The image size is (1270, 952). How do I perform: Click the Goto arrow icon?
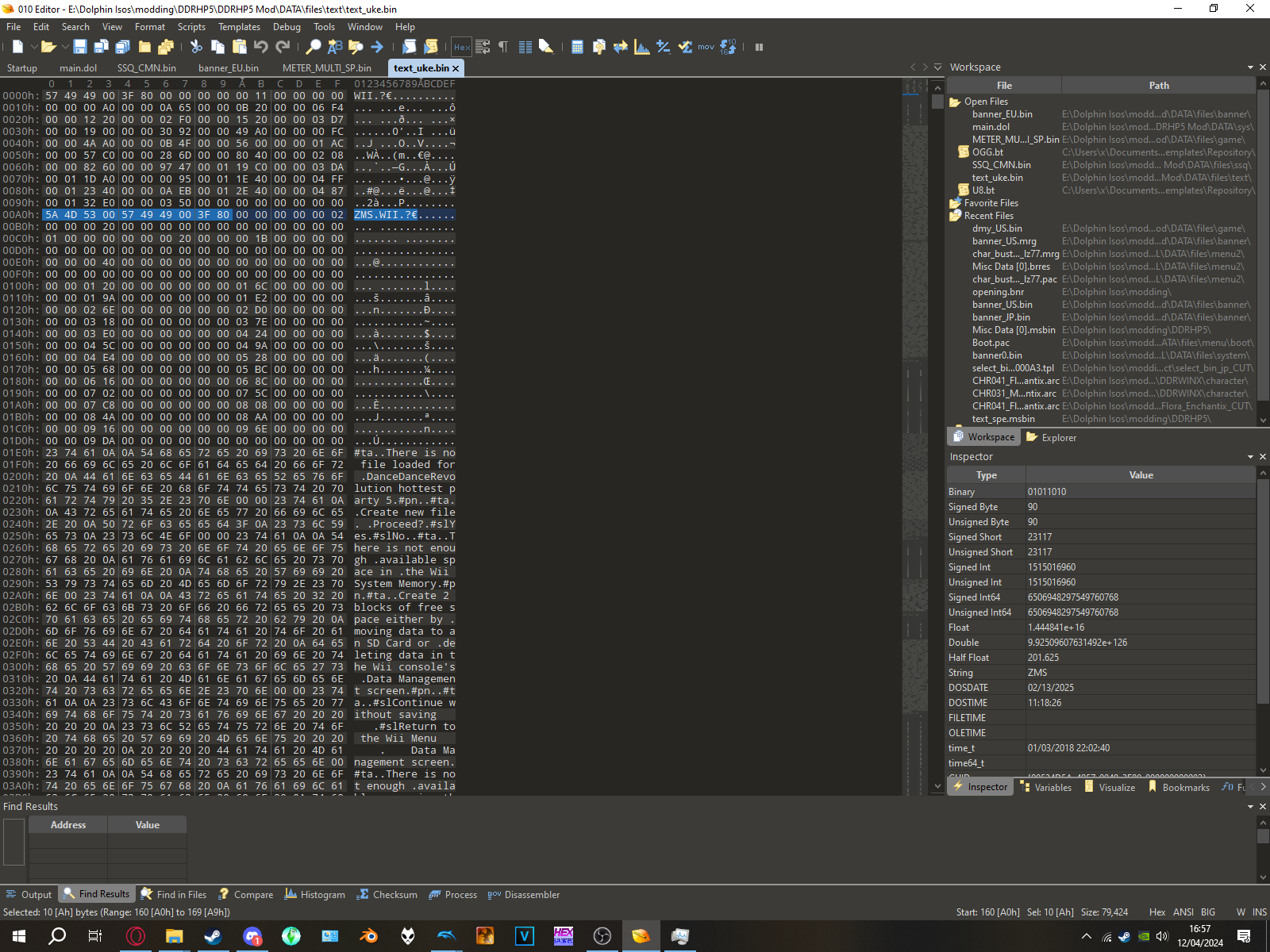pyautogui.click(x=377, y=47)
